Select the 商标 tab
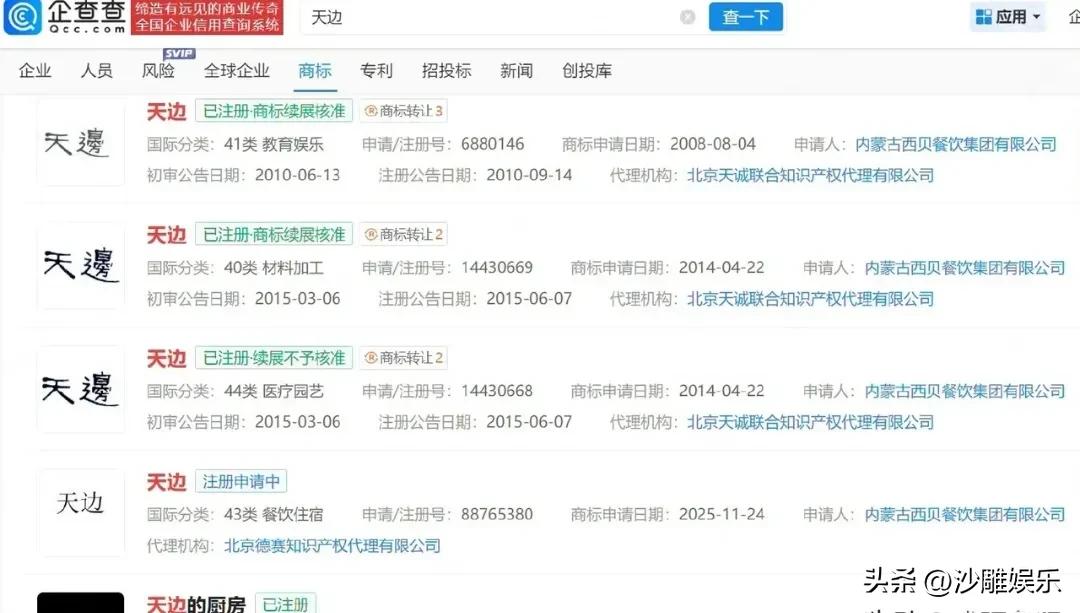Screen dimensions: 1080x613 (315, 70)
